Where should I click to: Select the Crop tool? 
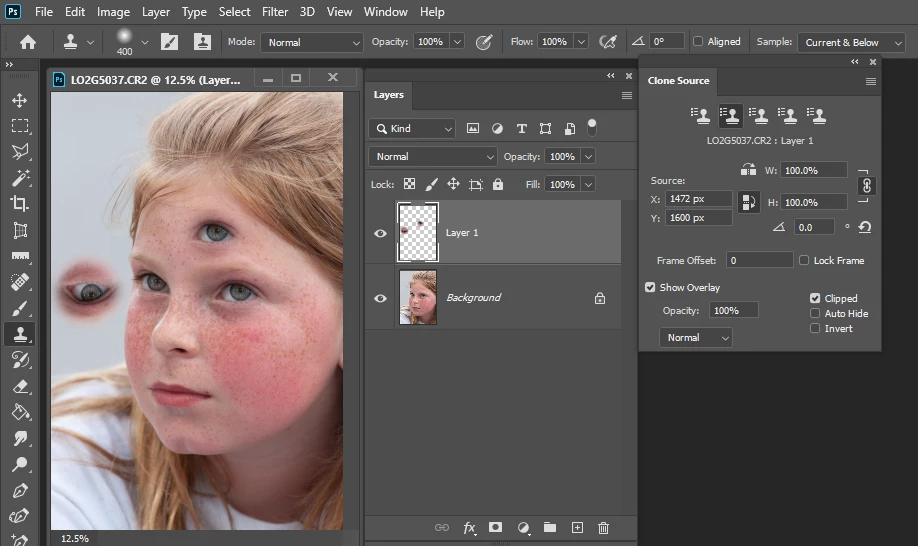[19, 203]
